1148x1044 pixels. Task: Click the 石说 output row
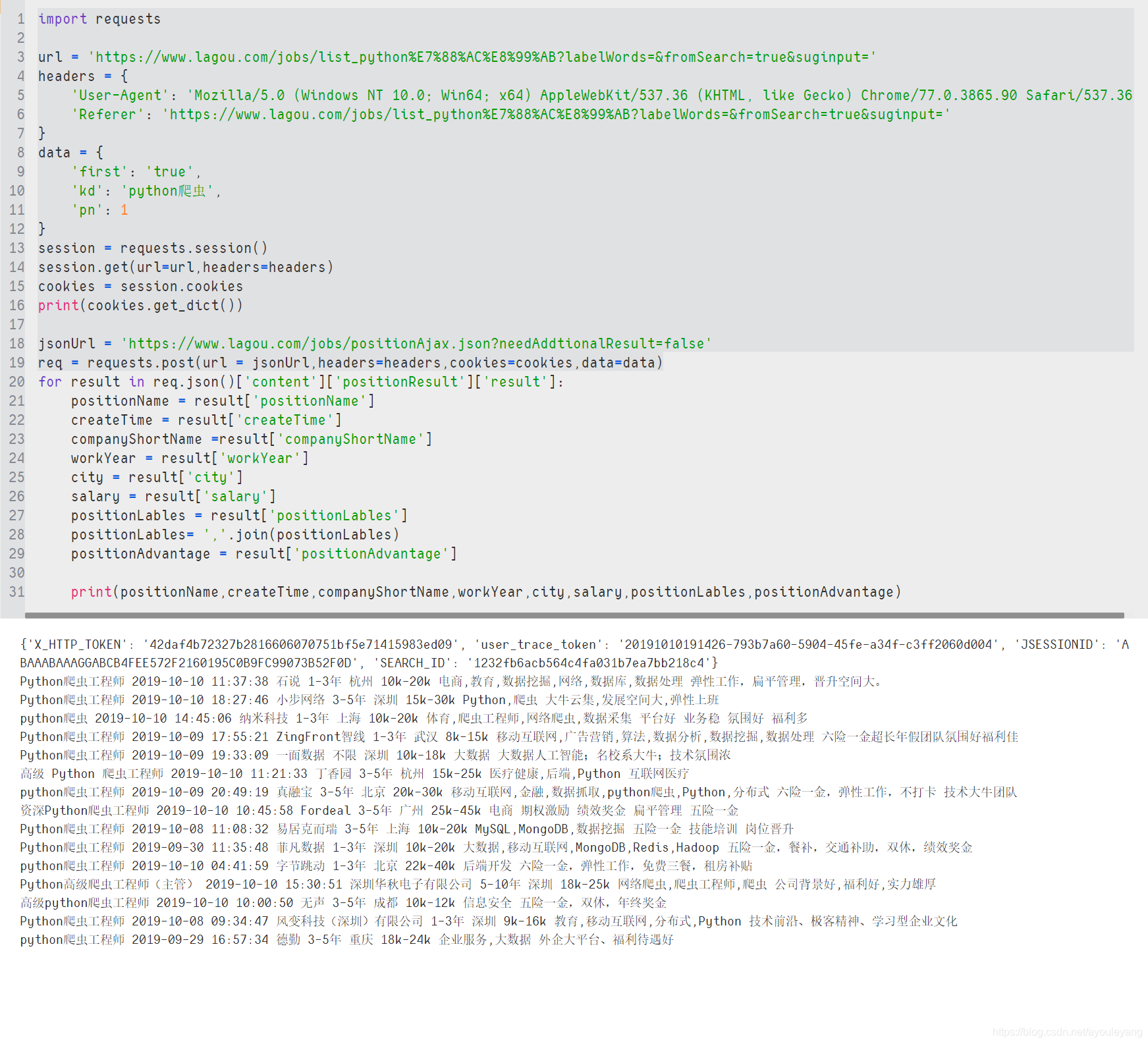(451, 682)
